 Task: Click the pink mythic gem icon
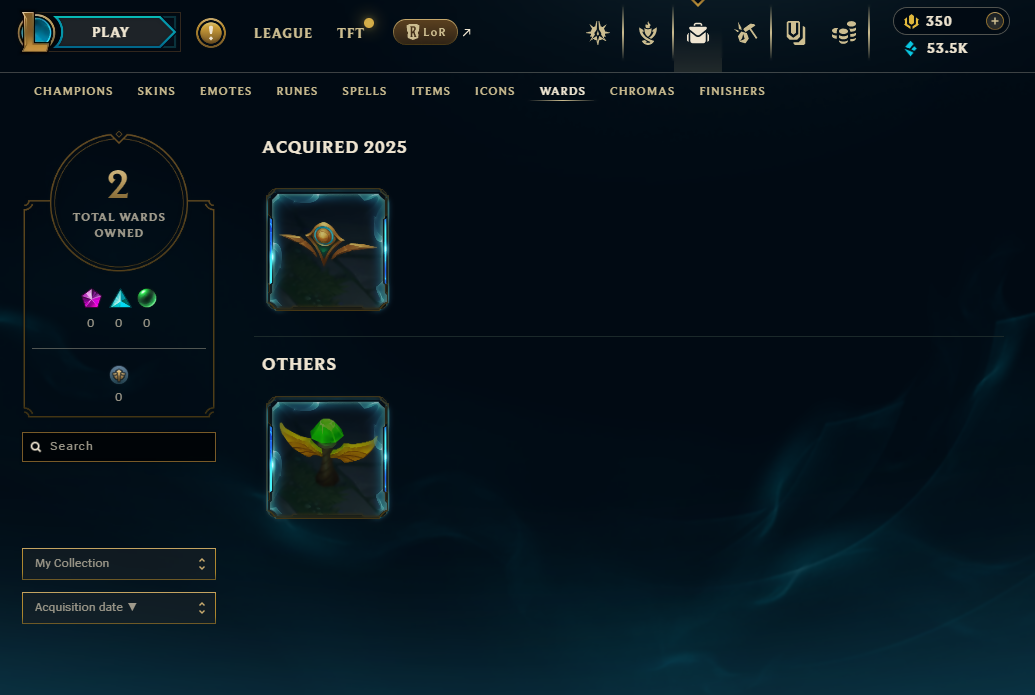point(91,298)
